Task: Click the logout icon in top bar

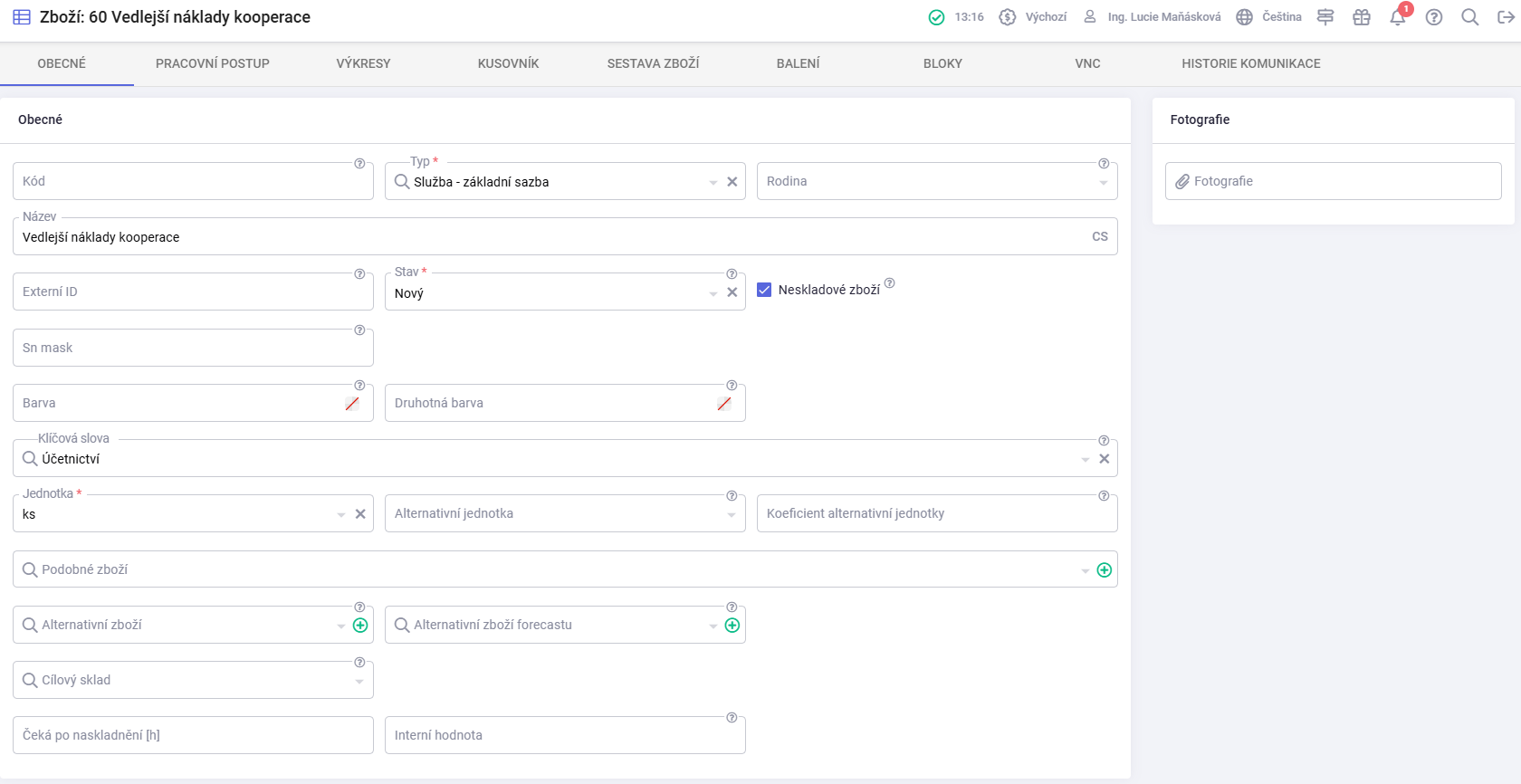Action: 1506,17
